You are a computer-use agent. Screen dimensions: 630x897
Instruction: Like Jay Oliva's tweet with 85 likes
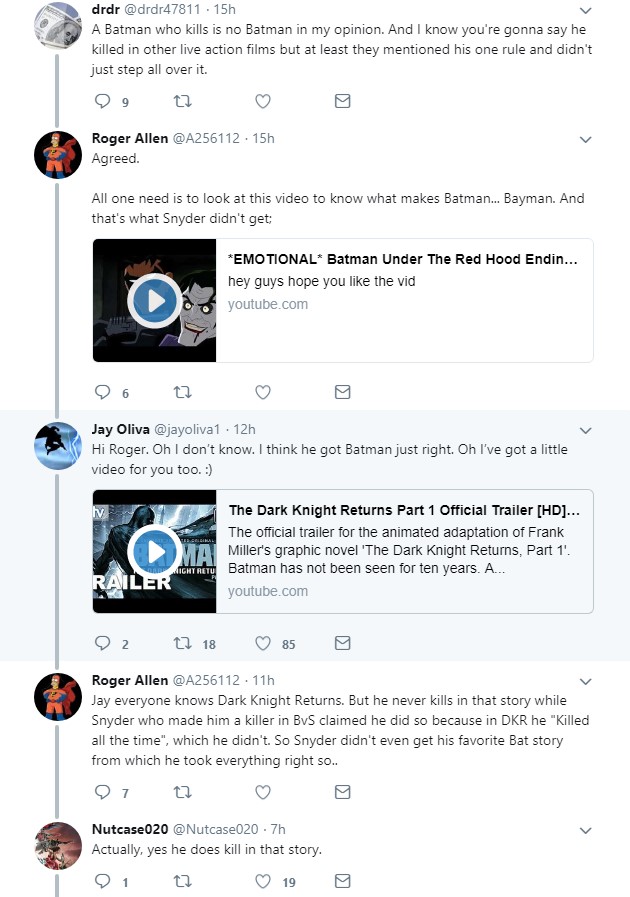[263, 644]
